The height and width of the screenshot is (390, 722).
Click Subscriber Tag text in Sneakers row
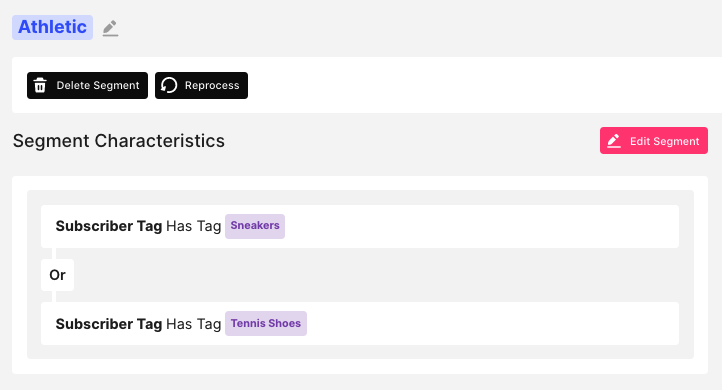coord(109,226)
